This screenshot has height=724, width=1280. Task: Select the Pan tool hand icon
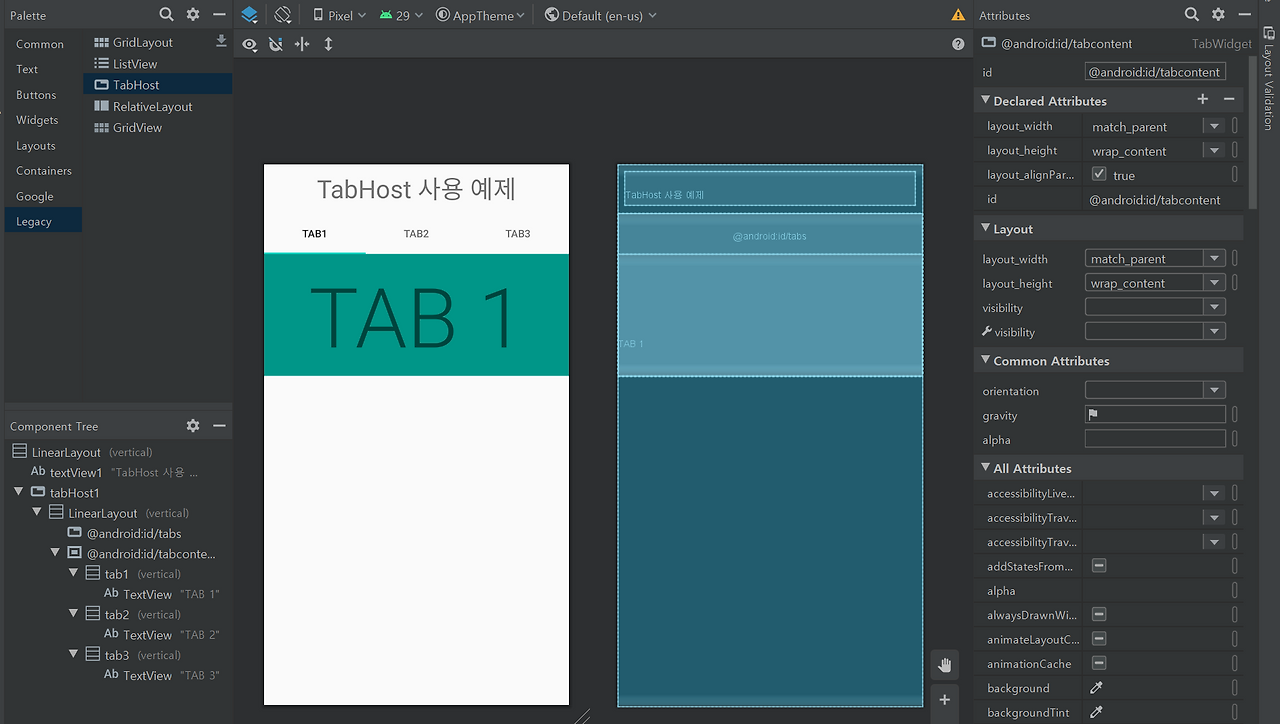(944, 664)
